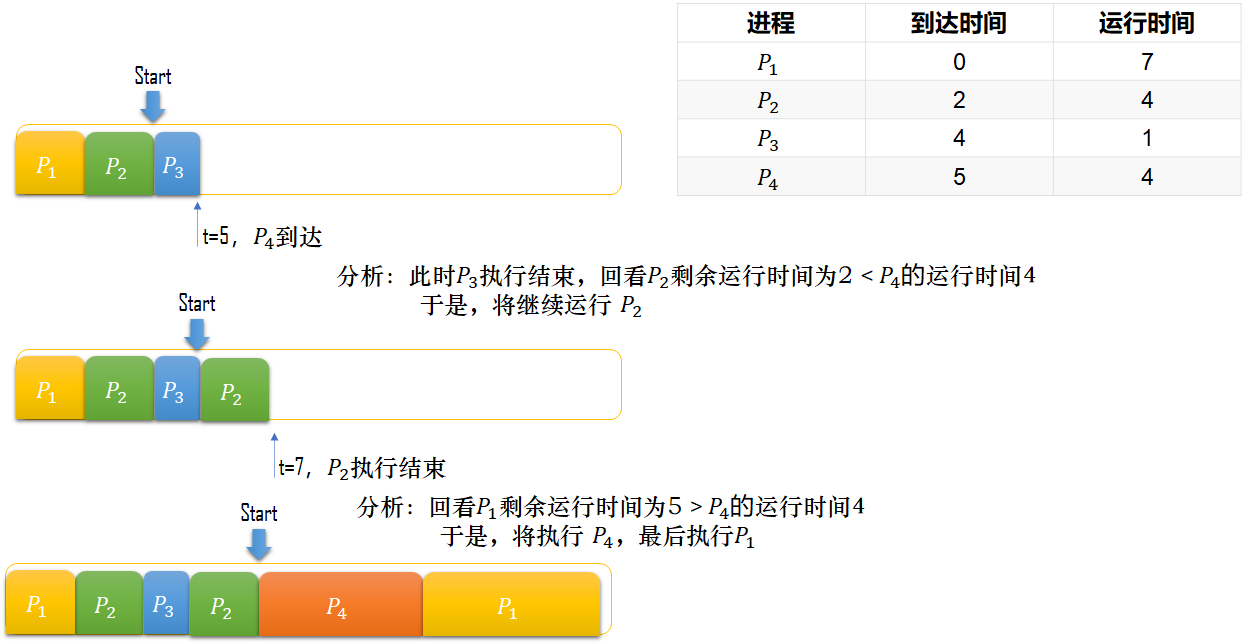Click the Start arrow above the middle timeline
1242x644 pixels.
(x=196, y=328)
